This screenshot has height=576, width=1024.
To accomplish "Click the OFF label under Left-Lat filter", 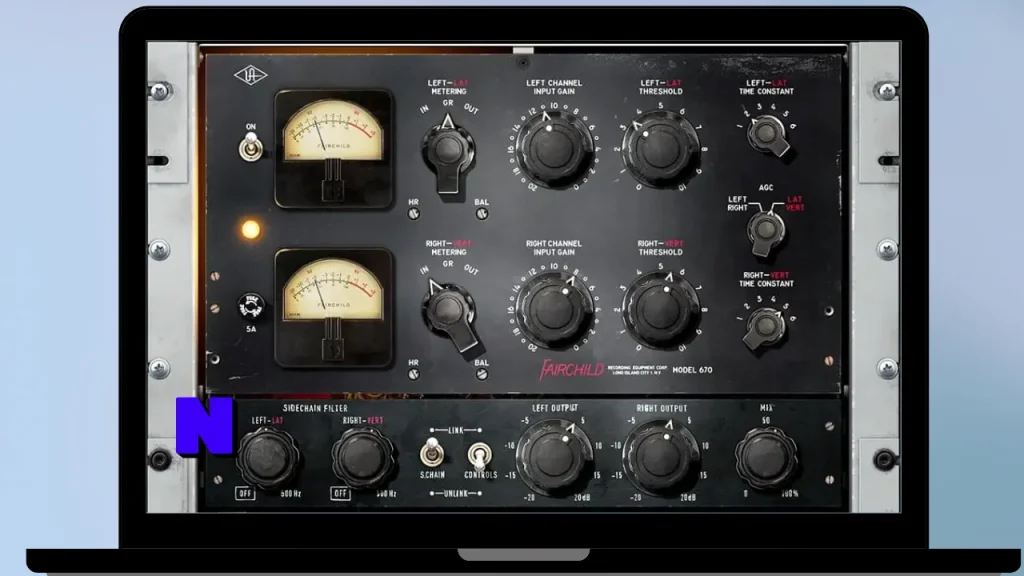I will pos(245,494).
